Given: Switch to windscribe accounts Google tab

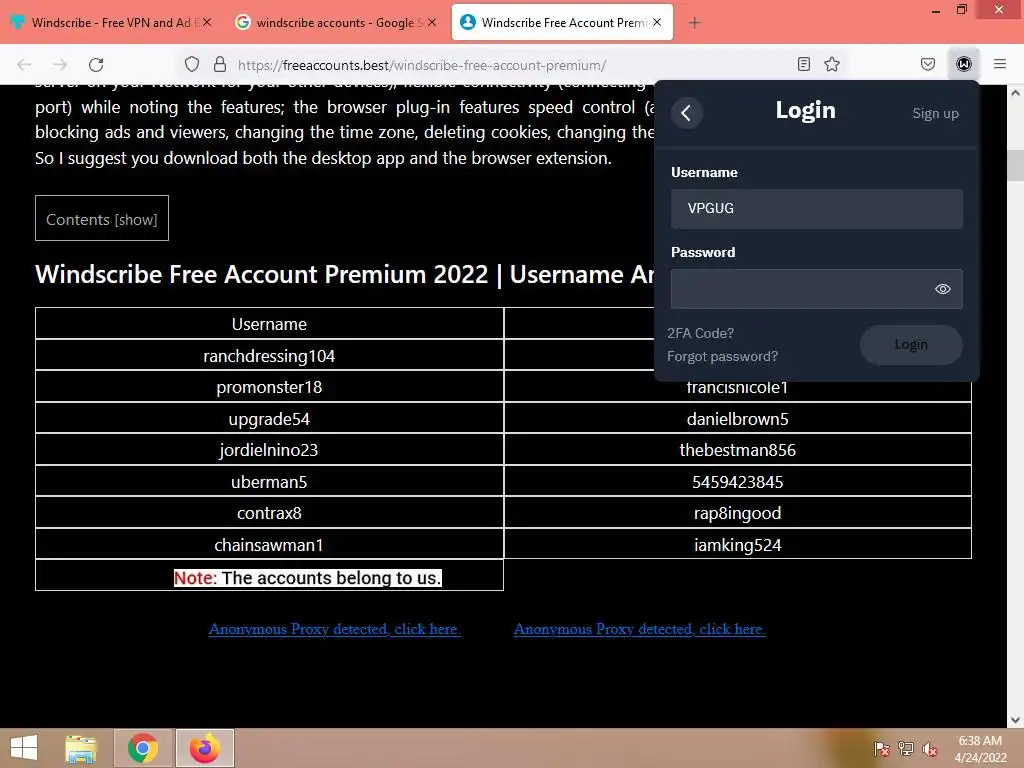Looking at the screenshot, I should (x=337, y=23).
